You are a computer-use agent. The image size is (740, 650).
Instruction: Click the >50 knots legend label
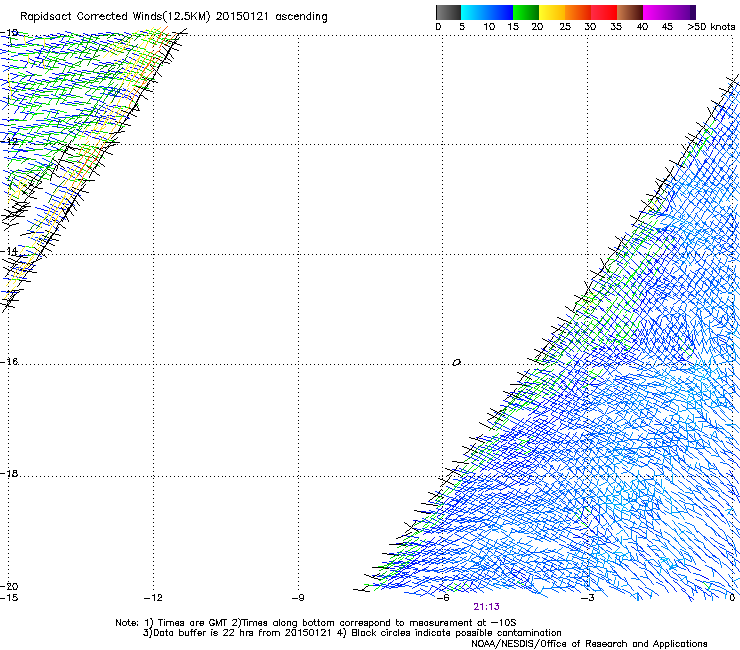tap(711, 27)
